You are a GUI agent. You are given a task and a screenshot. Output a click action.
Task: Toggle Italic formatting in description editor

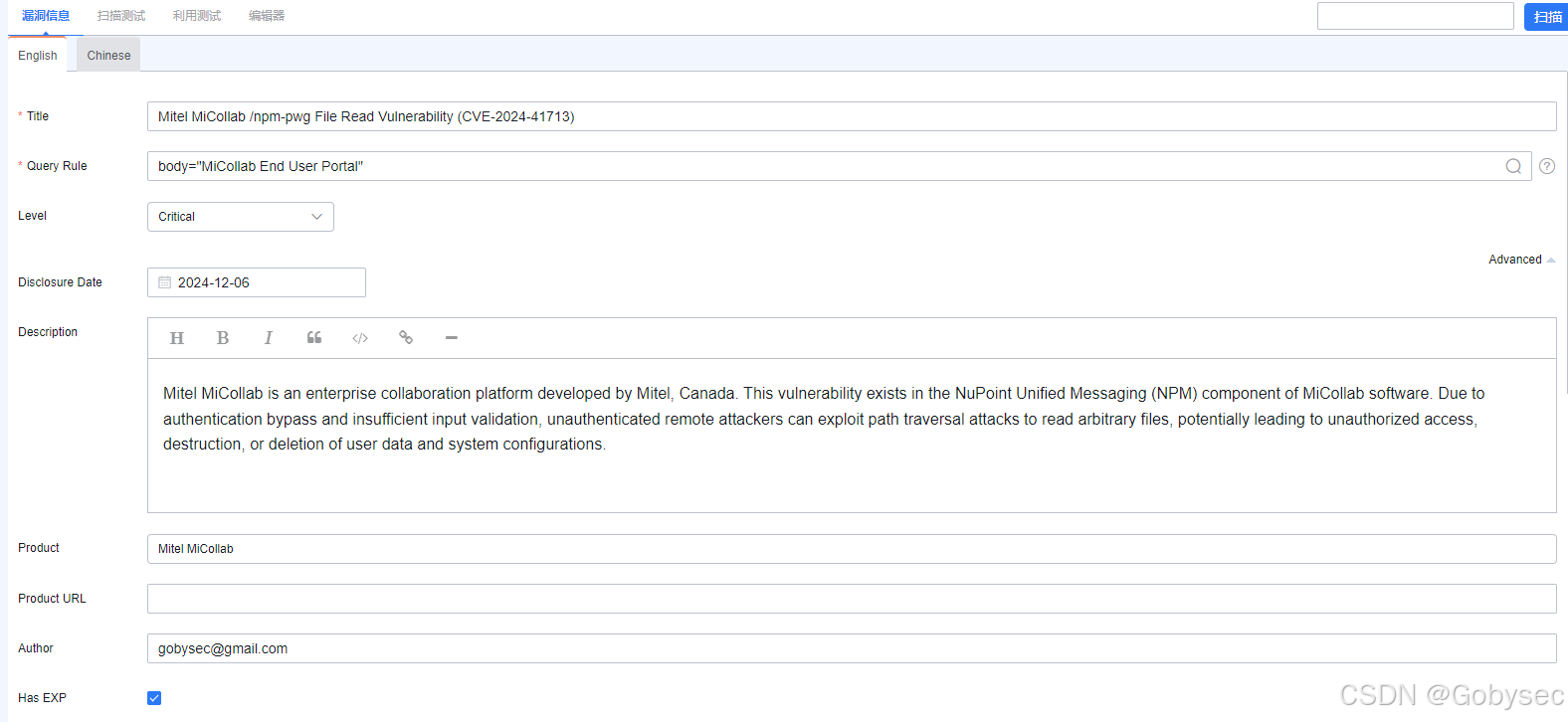(269, 338)
